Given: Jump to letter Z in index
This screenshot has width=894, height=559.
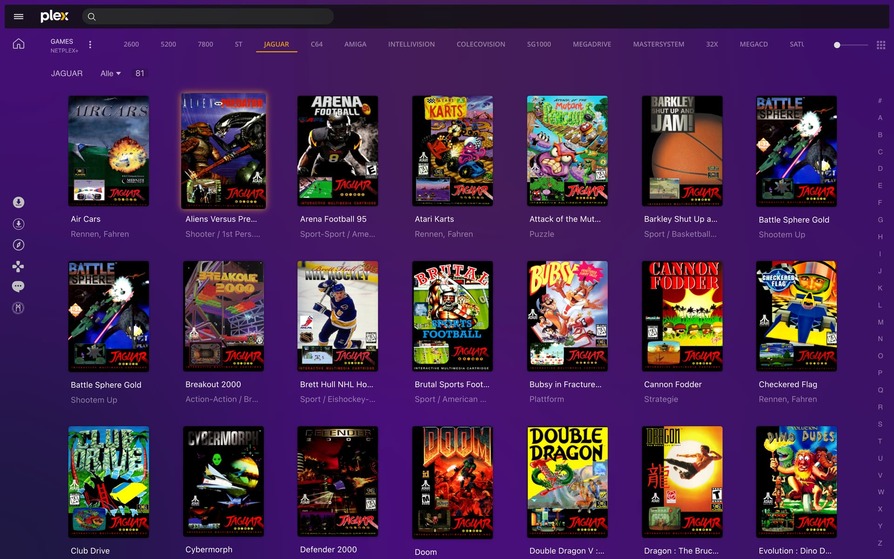Looking at the screenshot, I should (880, 543).
